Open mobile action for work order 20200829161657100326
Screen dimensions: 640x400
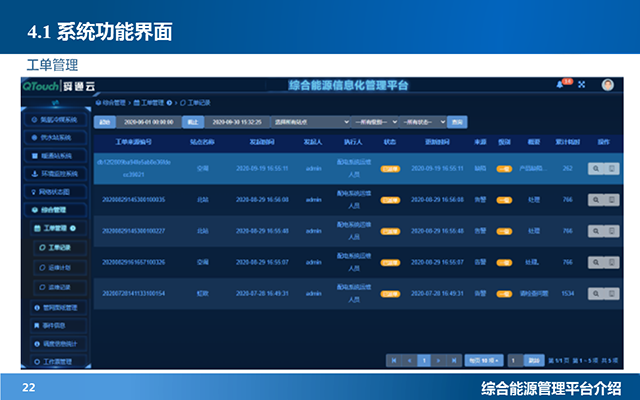coord(611,262)
